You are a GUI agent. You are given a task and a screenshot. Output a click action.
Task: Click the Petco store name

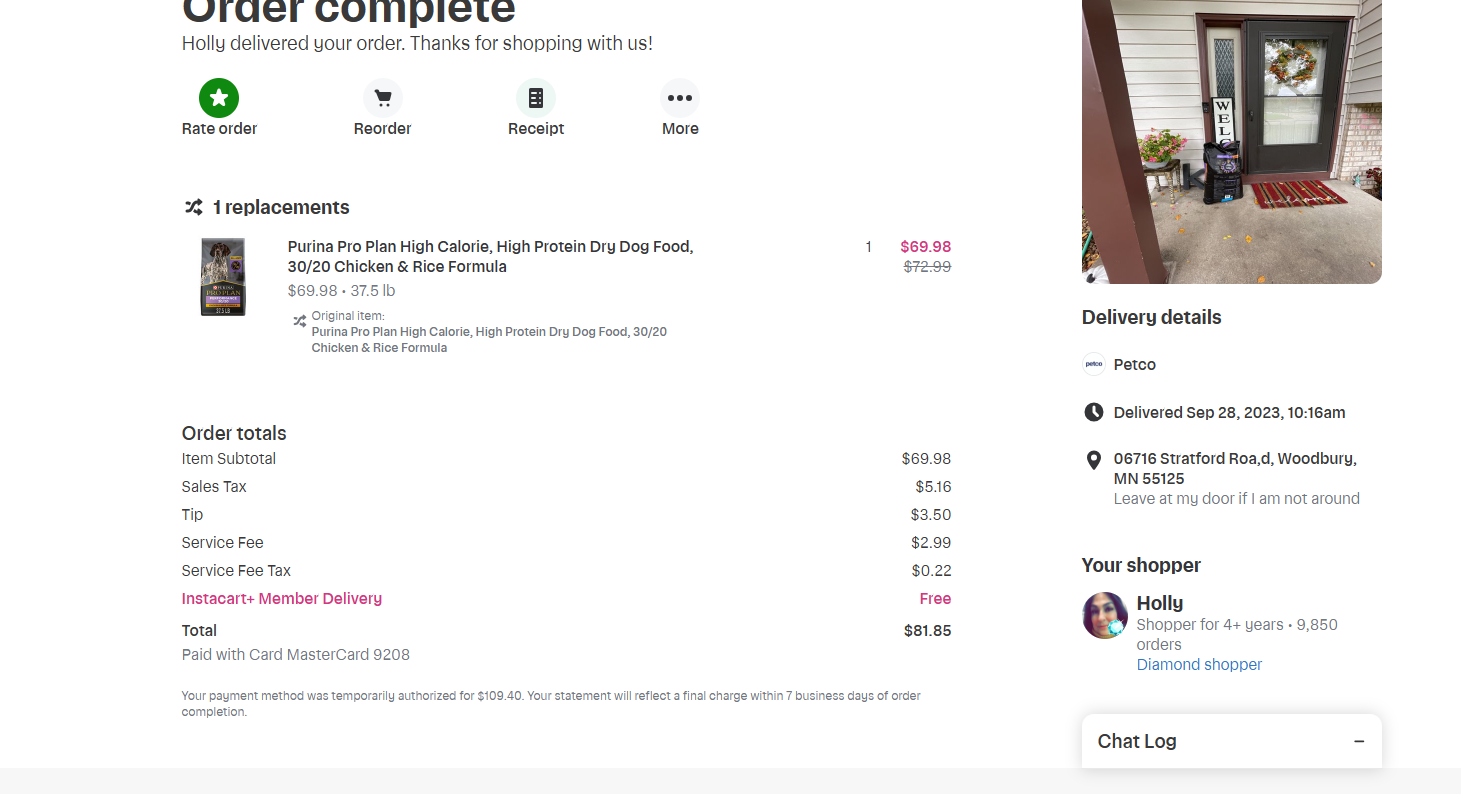point(1134,364)
